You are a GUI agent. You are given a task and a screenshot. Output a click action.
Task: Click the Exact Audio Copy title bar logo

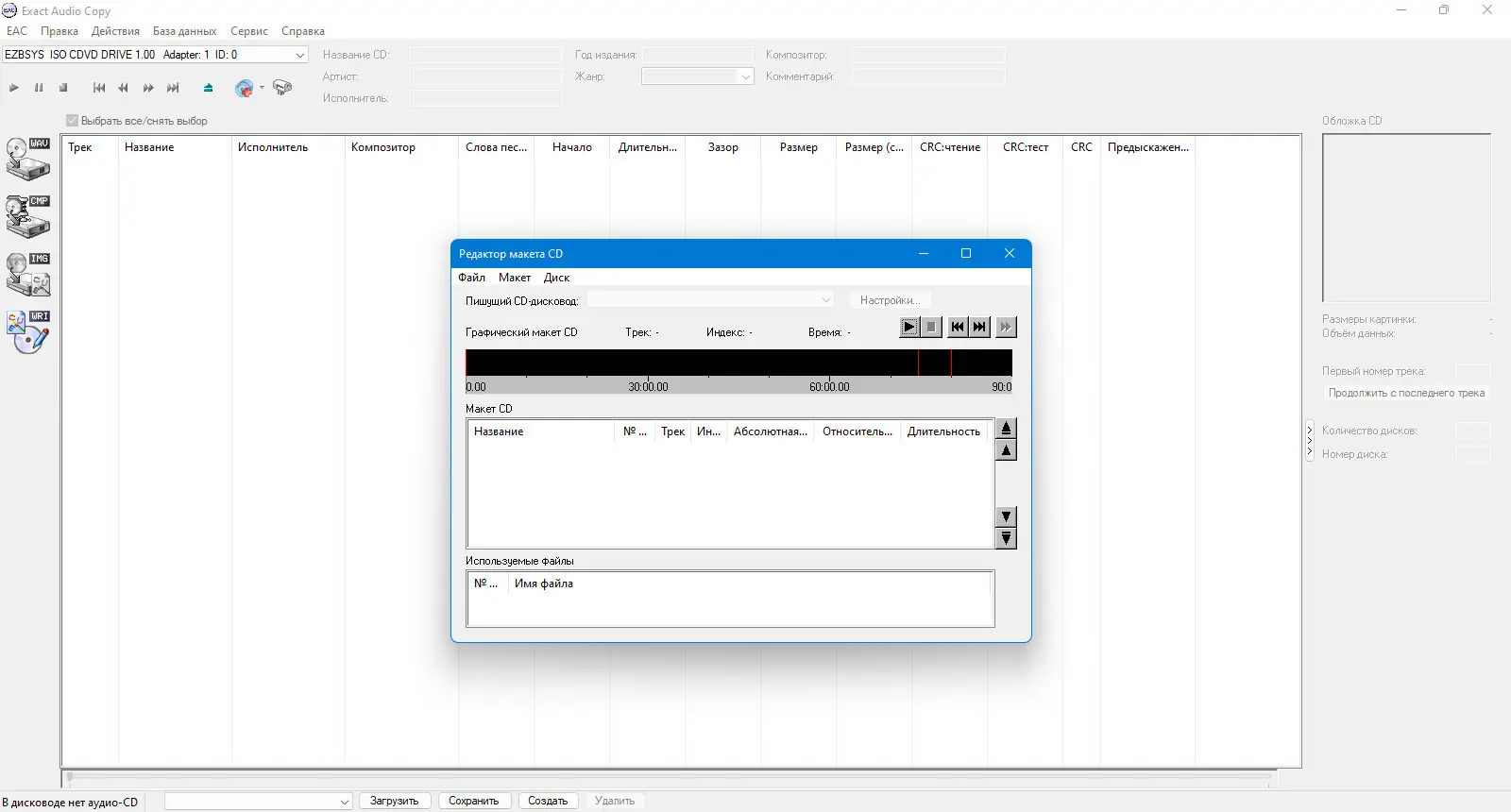(x=9, y=10)
